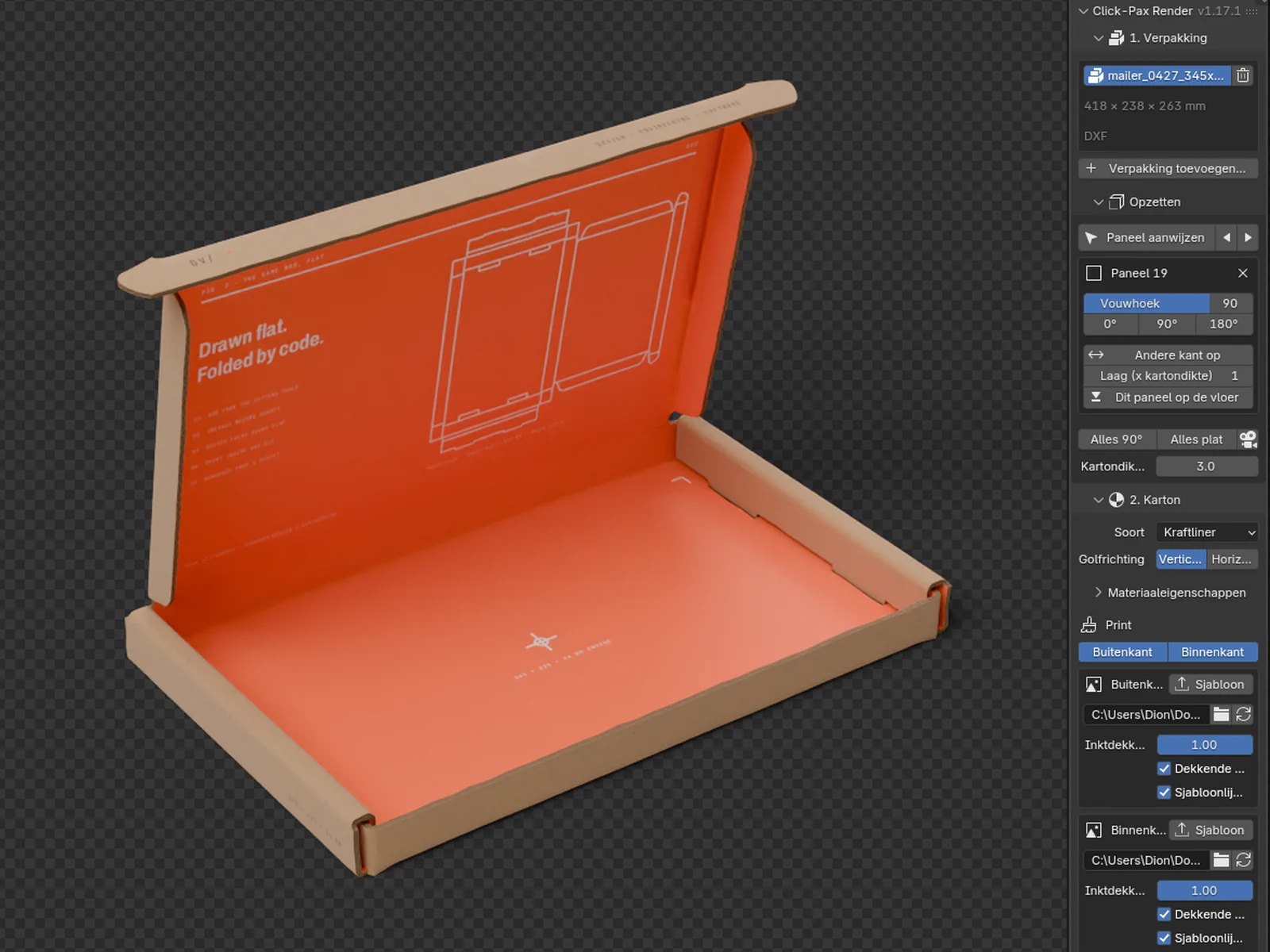
Task: Adjust Binnenkant Inktdekking slider
Action: point(1205,891)
